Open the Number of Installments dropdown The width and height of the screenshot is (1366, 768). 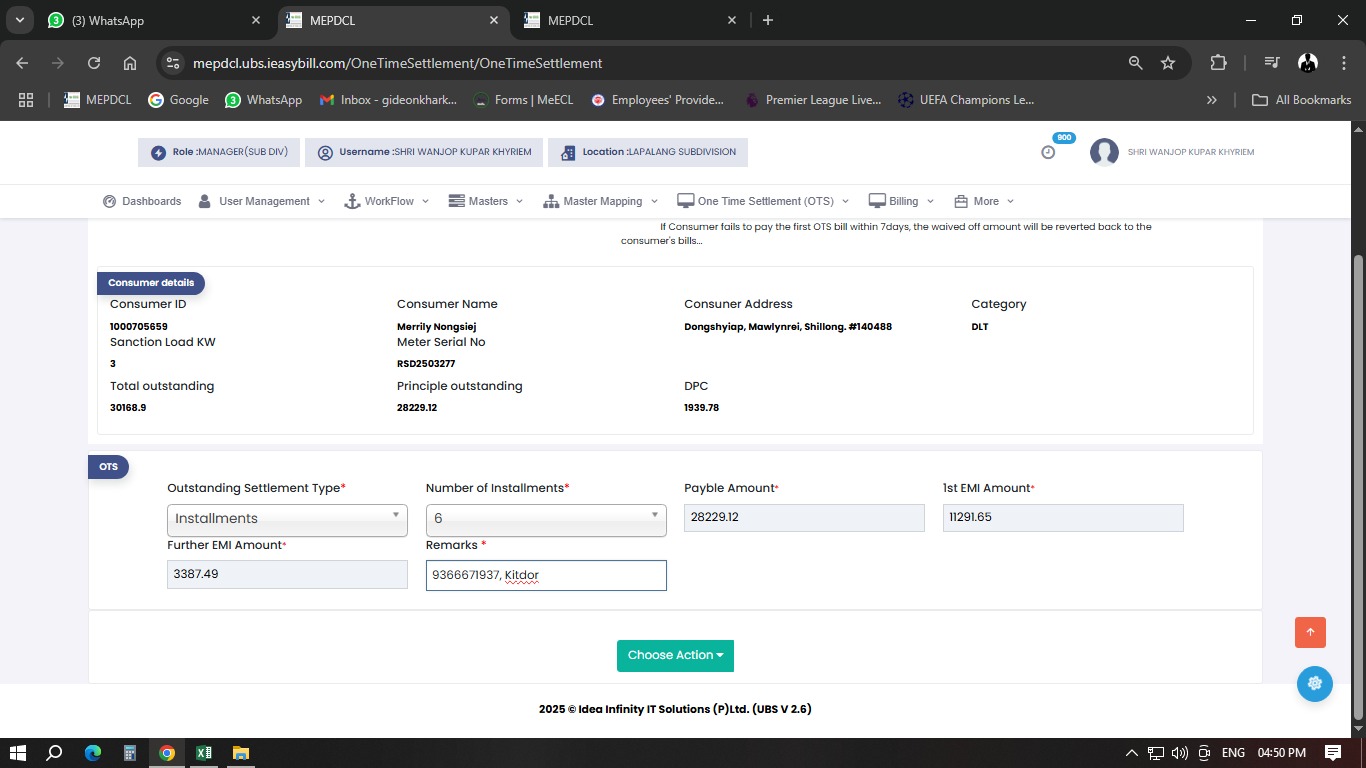(x=545, y=518)
